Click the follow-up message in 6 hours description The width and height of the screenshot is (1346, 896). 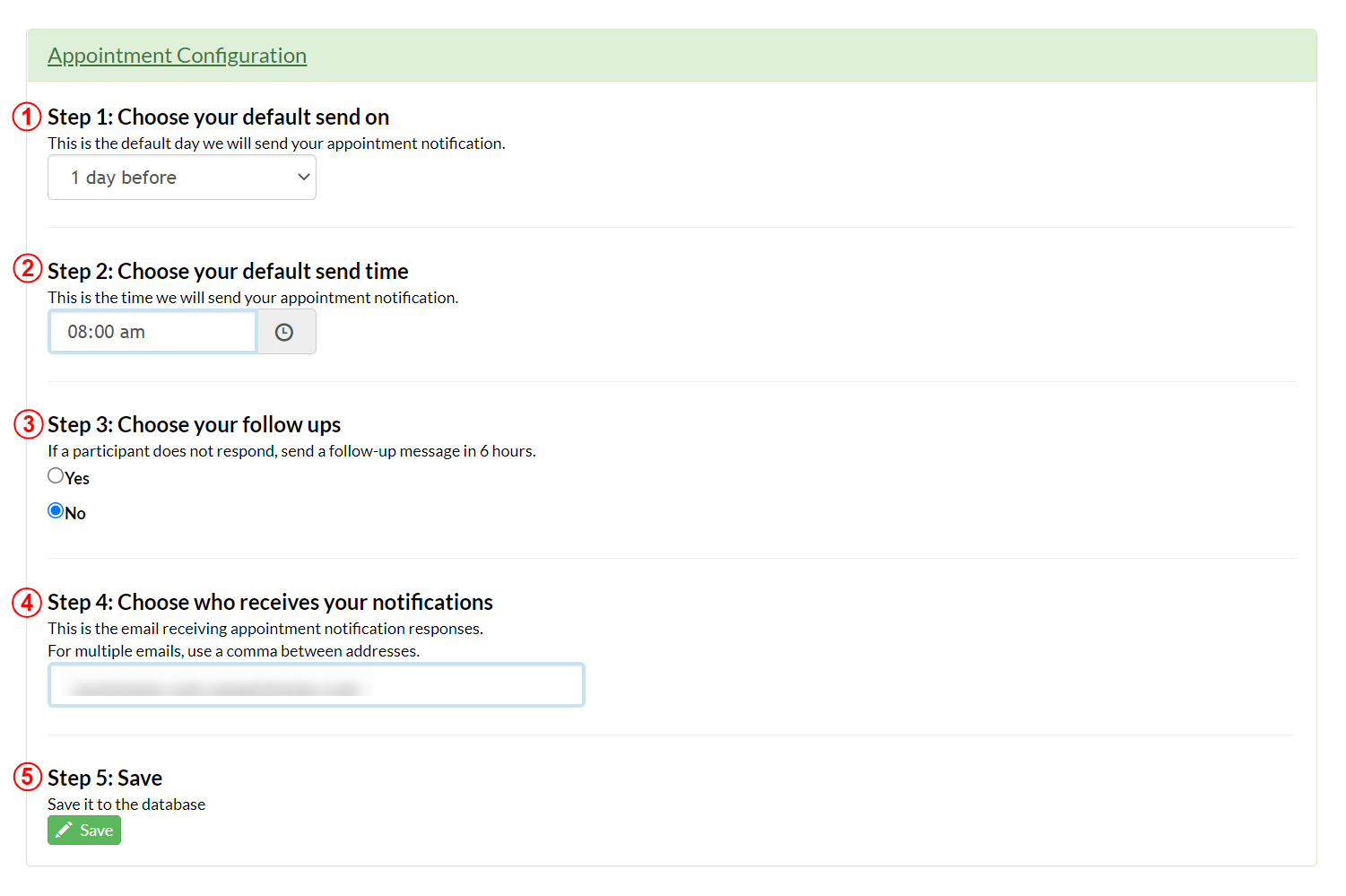click(x=291, y=451)
